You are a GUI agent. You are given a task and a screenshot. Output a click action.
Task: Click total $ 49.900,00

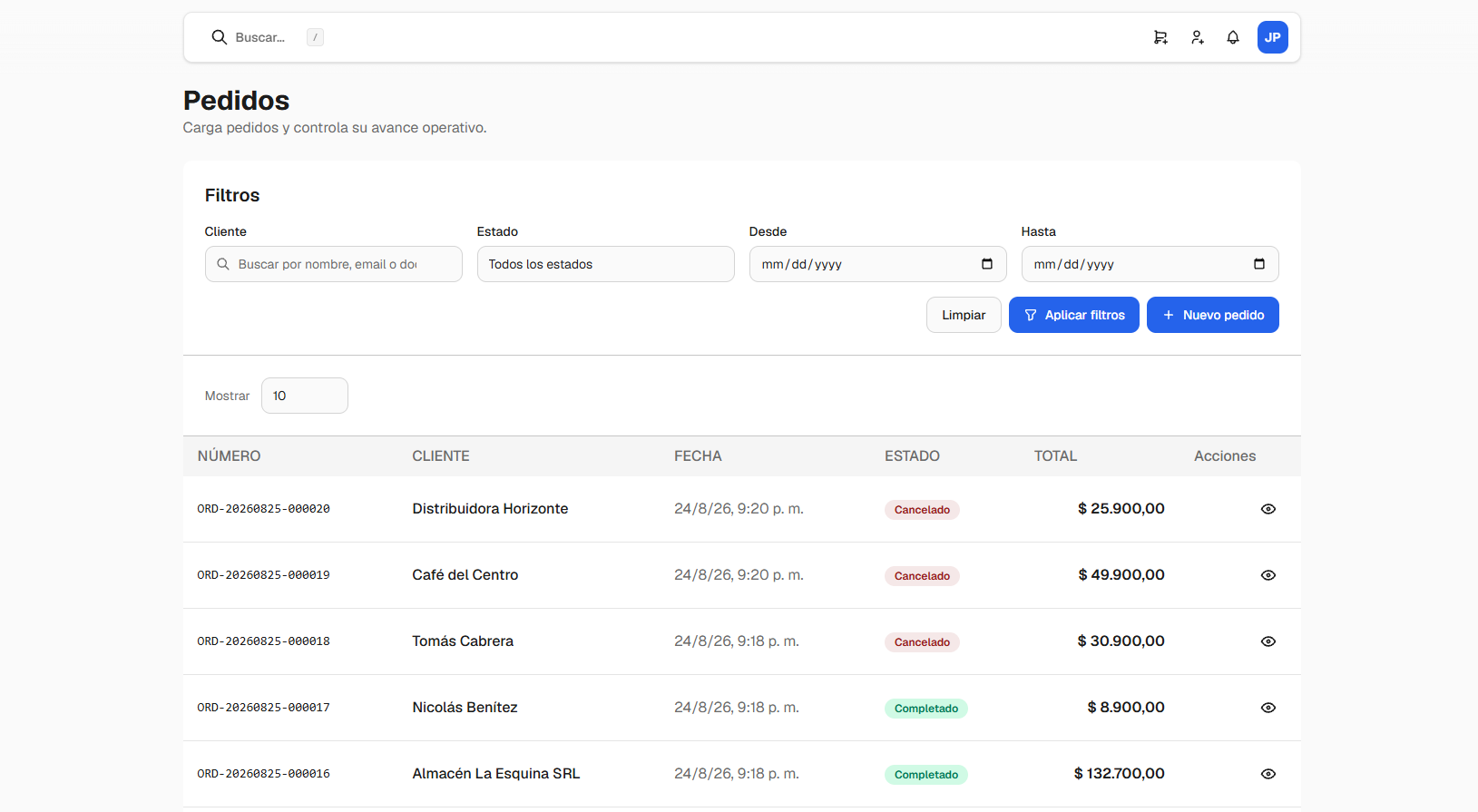click(1121, 575)
